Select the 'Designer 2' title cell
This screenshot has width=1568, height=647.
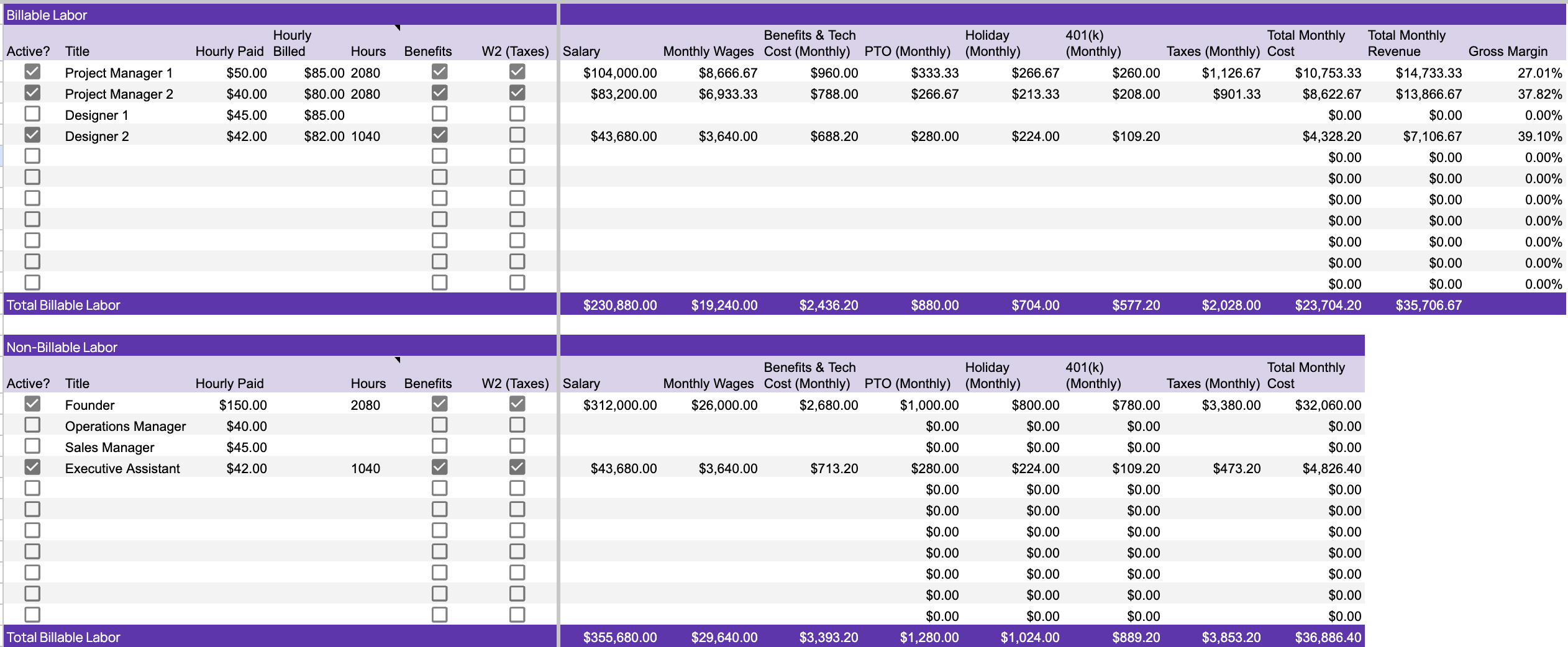[97, 136]
